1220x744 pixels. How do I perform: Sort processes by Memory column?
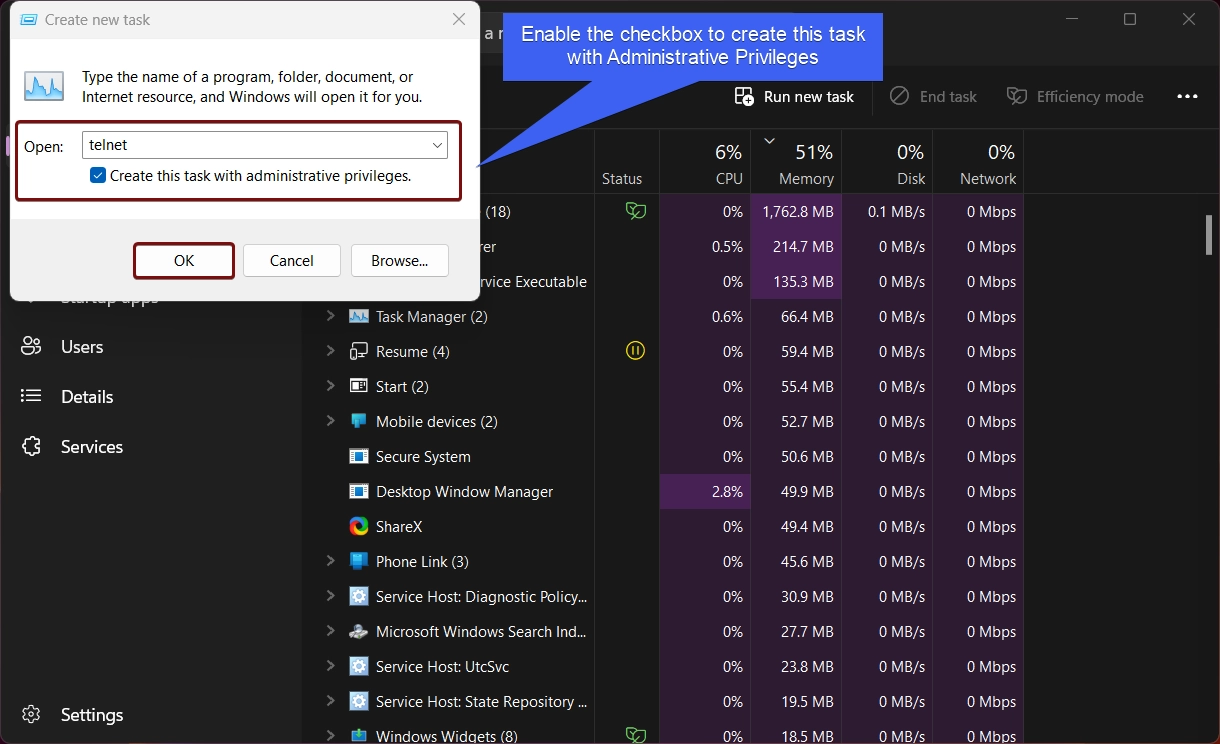tap(797, 163)
